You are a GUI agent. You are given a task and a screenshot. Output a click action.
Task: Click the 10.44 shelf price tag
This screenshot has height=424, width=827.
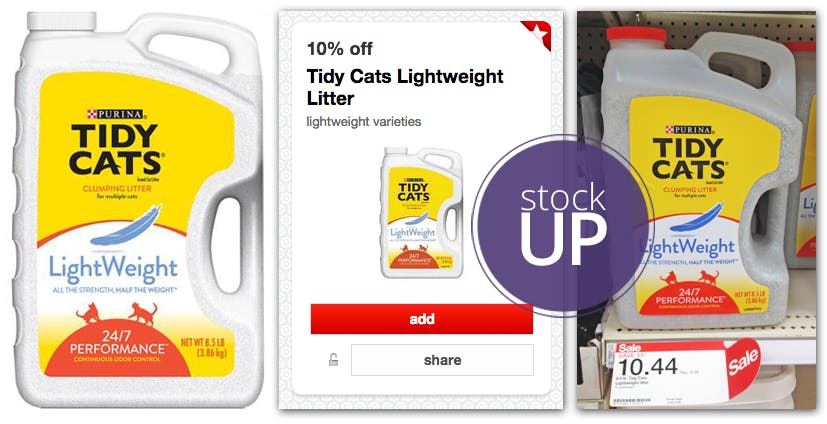tap(668, 374)
